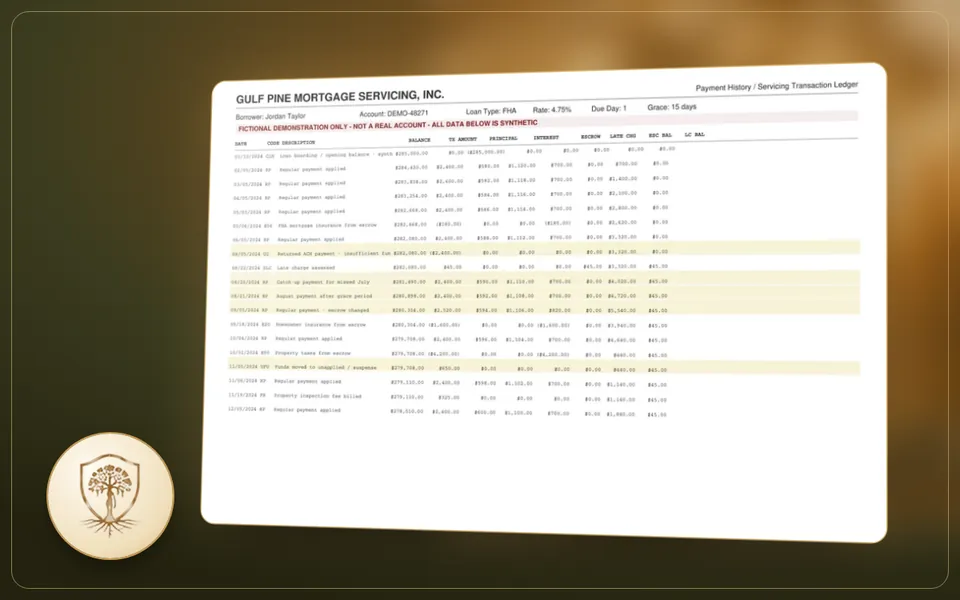Select the '$283,838.00' balance value
Screen dimensions: 960x600
(x=410, y=182)
